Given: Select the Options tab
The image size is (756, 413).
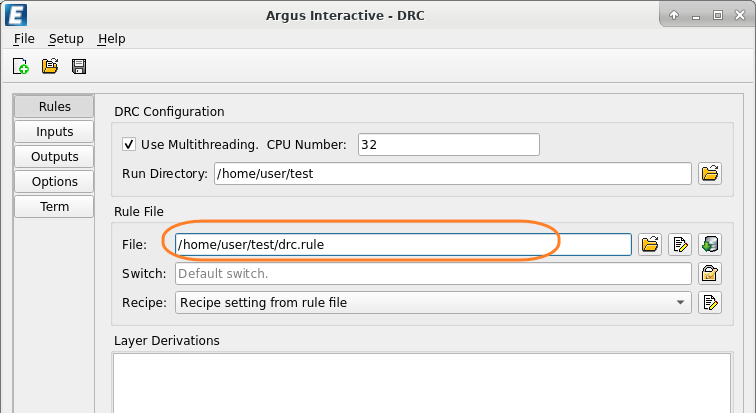Looking at the screenshot, I should pyautogui.click(x=54, y=181).
